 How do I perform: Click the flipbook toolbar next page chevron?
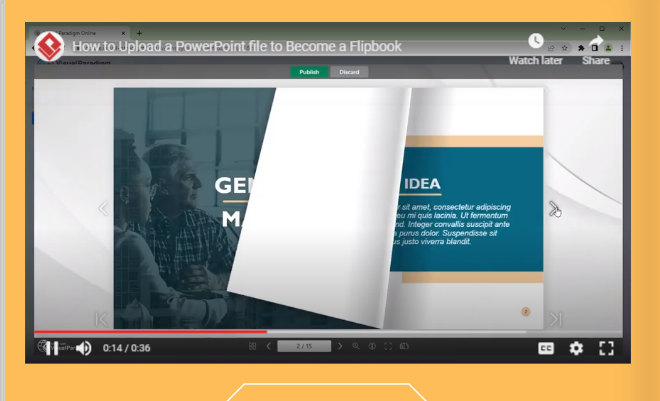click(x=340, y=346)
